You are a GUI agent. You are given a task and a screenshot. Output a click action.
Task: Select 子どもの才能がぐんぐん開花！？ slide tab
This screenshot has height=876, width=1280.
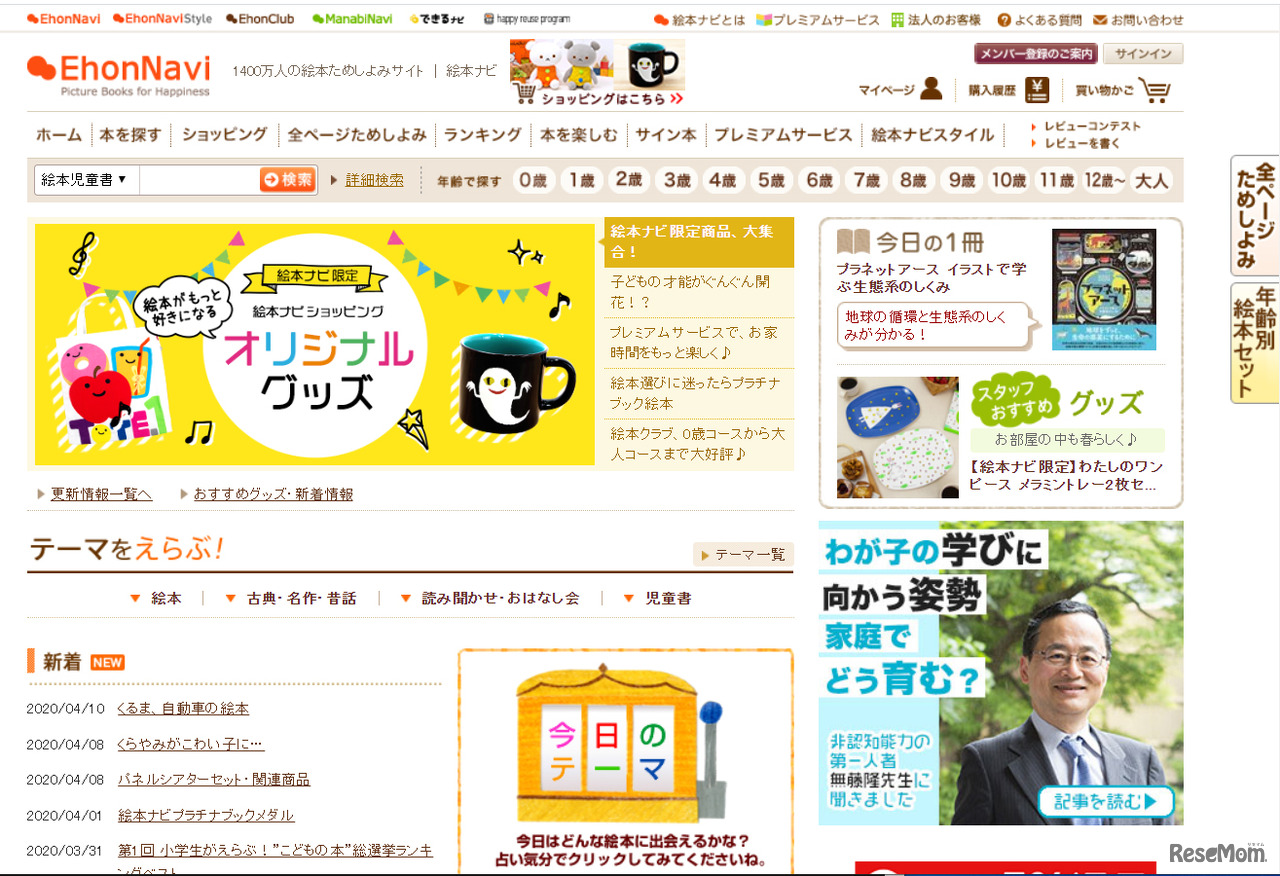click(x=699, y=292)
